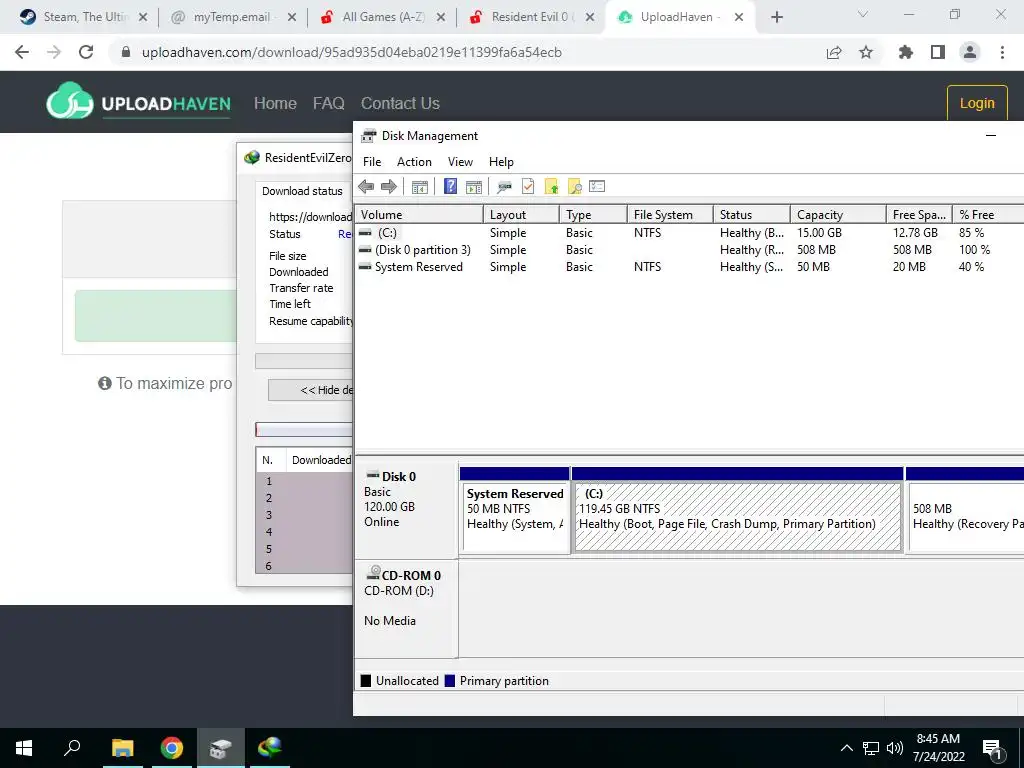Viewport: 1024px width, 768px height.
Task: Click the Forward arrow in Disk Management toolbar
Action: pyautogui.click(x=389, y=187)
